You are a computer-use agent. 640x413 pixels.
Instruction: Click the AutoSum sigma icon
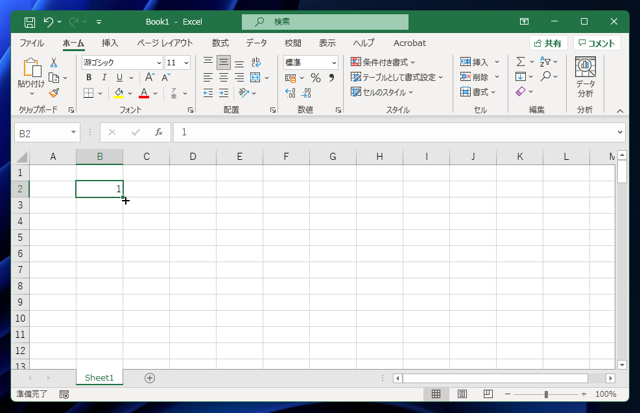(520, 62)
